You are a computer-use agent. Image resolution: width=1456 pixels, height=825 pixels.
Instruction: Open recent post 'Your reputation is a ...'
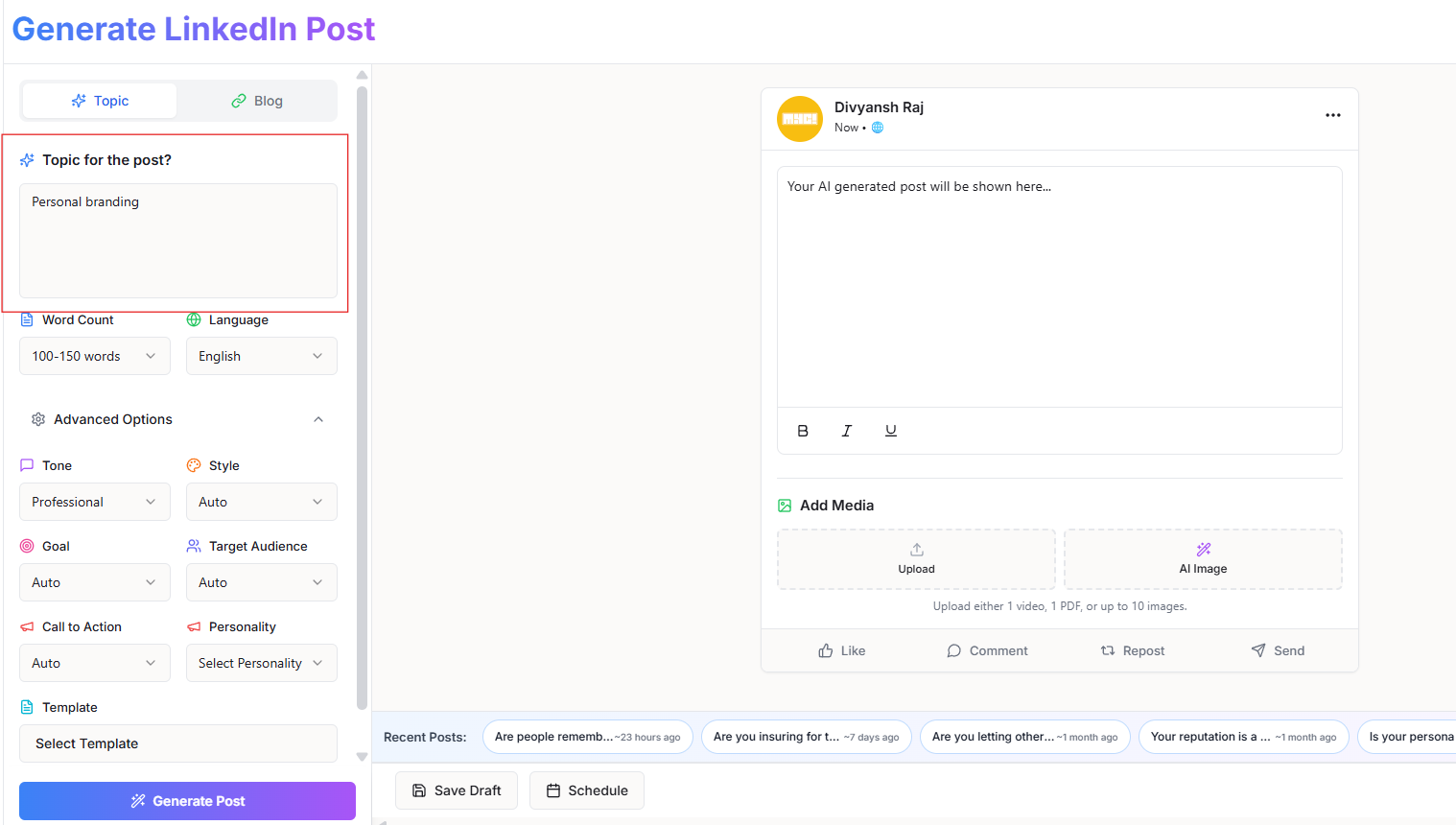click(1243, 737)
